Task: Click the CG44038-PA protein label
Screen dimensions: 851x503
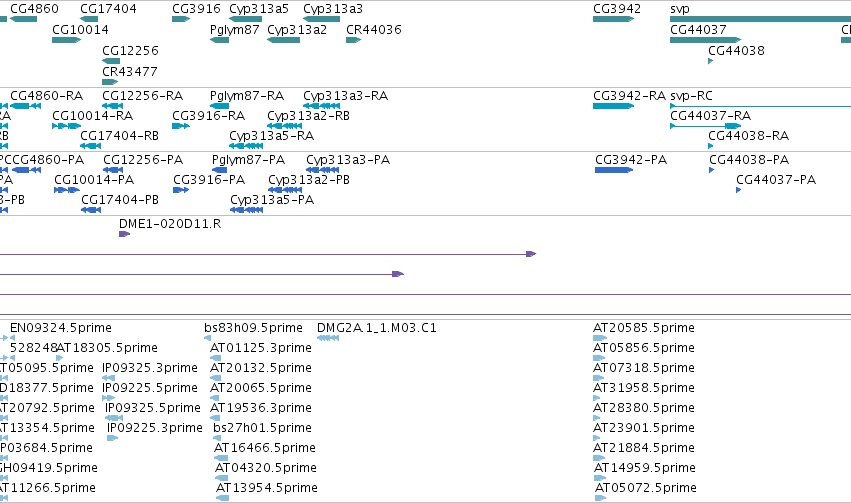Action: coord(749,160)
